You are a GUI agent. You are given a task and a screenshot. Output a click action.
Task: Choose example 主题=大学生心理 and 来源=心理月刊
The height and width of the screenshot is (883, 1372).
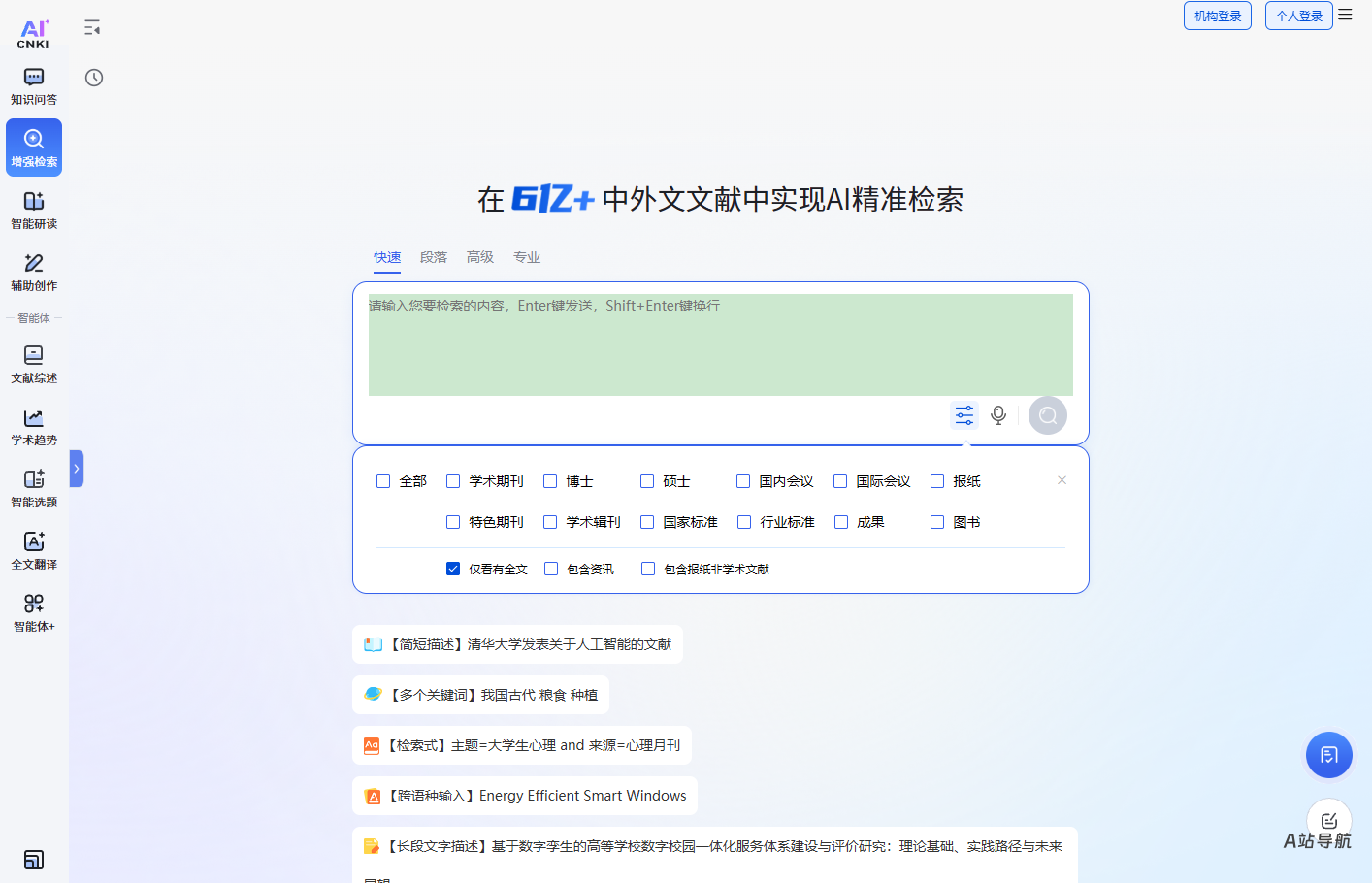coord(522,745)
